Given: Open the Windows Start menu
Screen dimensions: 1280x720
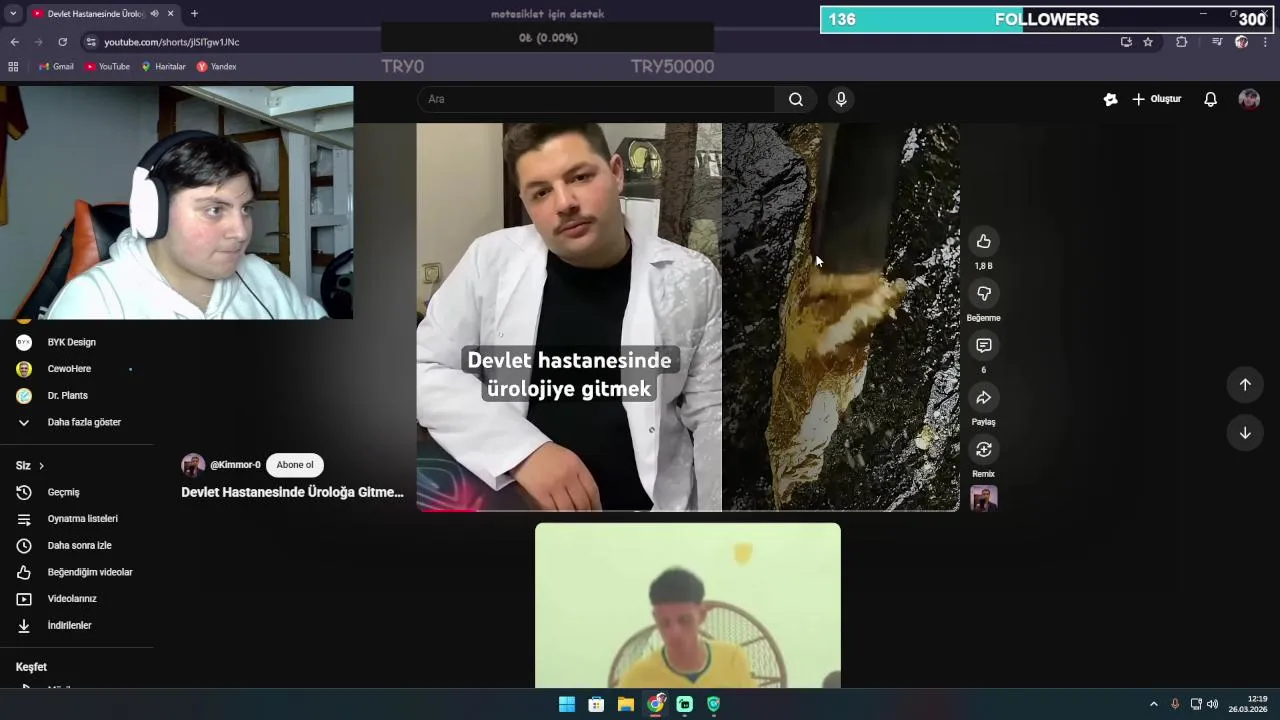Looking at the screenshot, I should coord(567,704).
